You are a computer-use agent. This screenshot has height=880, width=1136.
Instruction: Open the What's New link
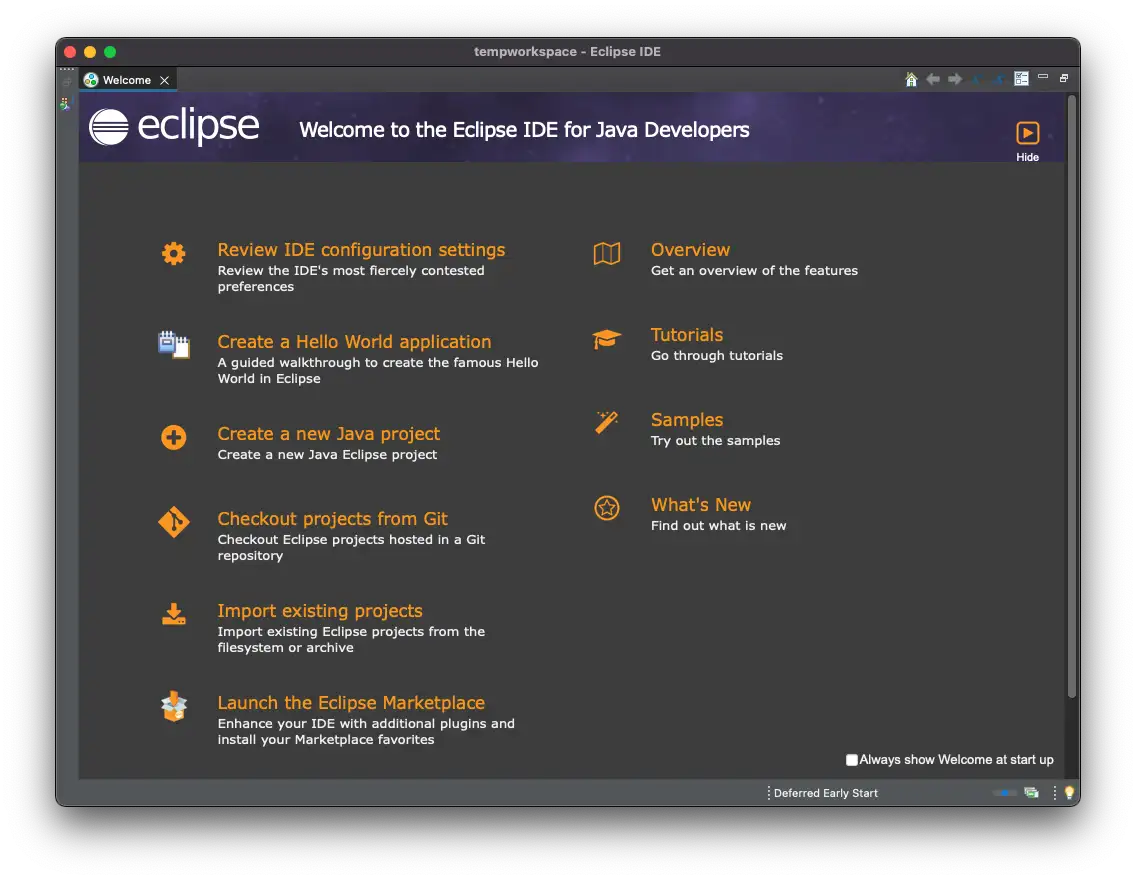point(701,505)
